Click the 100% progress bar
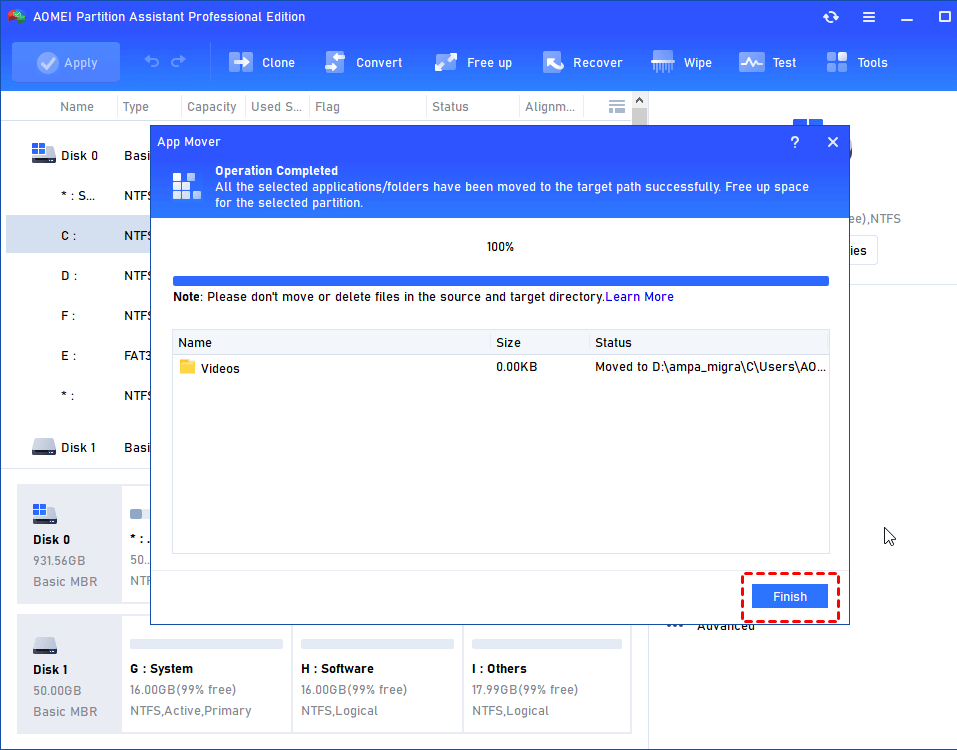 [500, 281]
